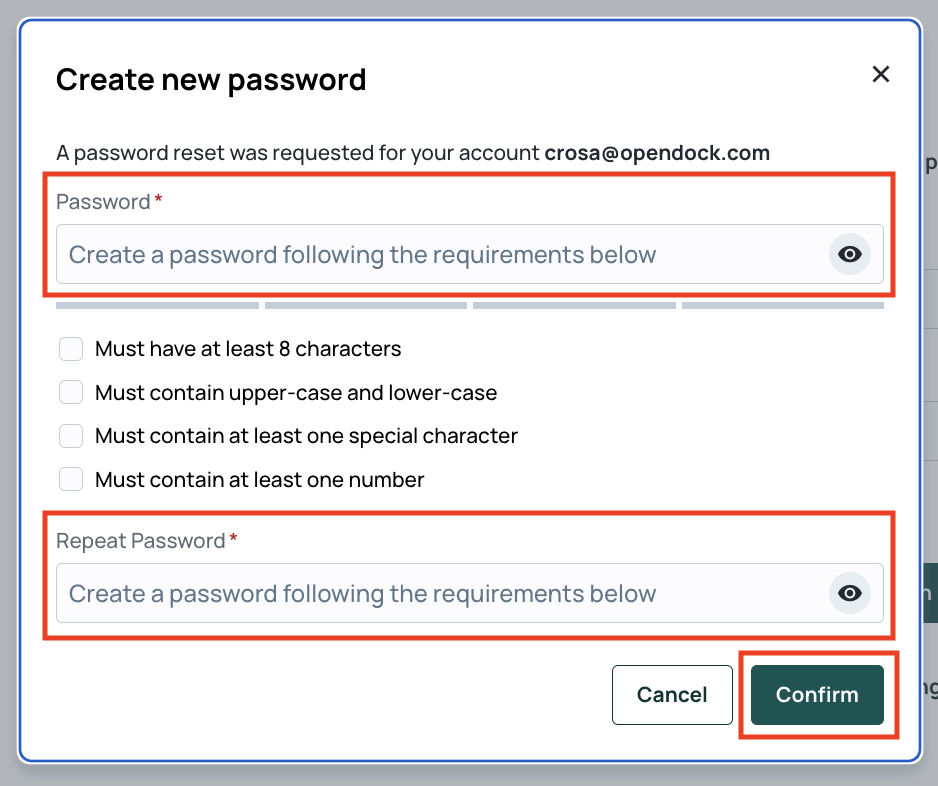Click second segment of password strength bar

366,306
